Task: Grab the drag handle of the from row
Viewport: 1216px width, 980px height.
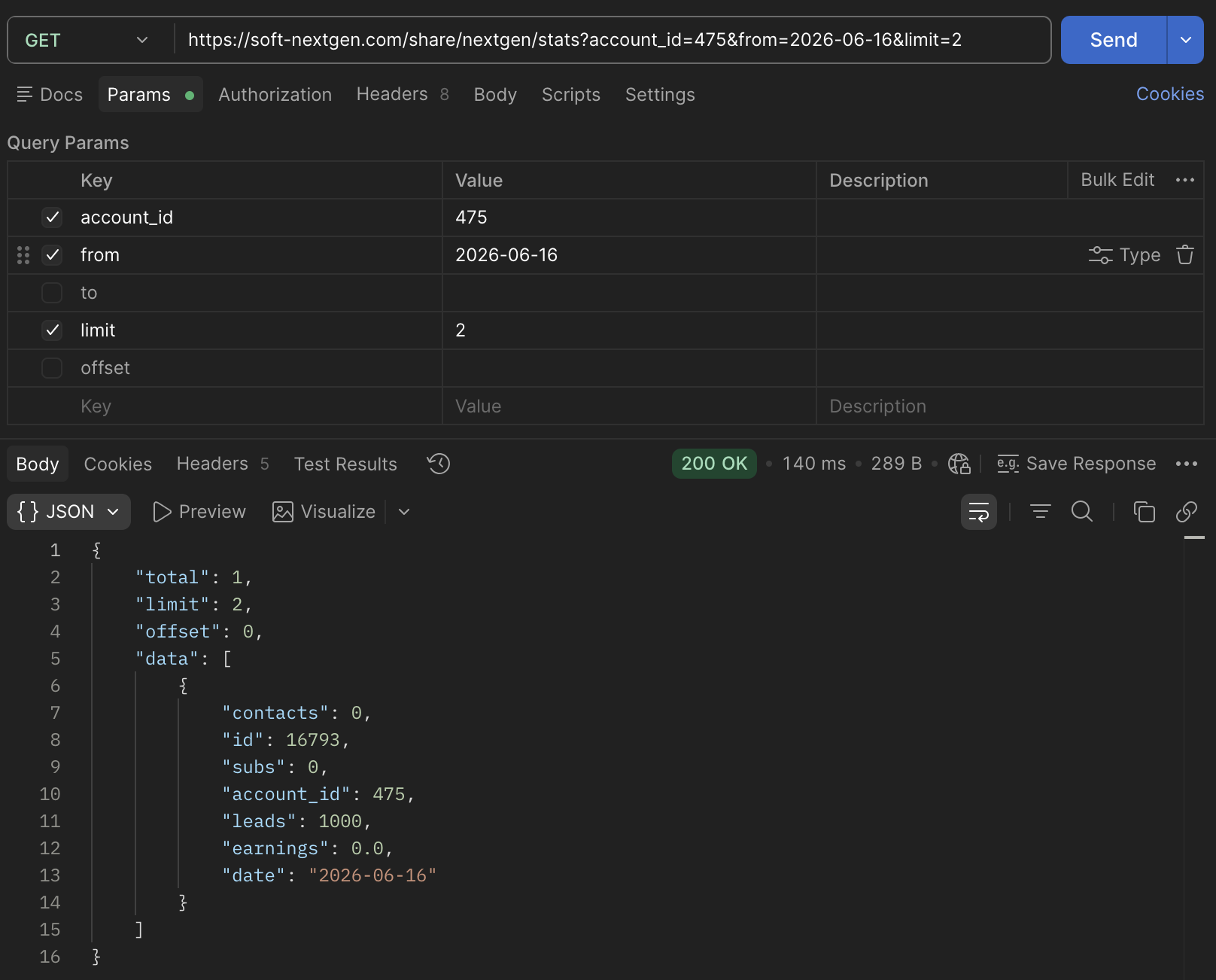Action: [x=23, y=255]
